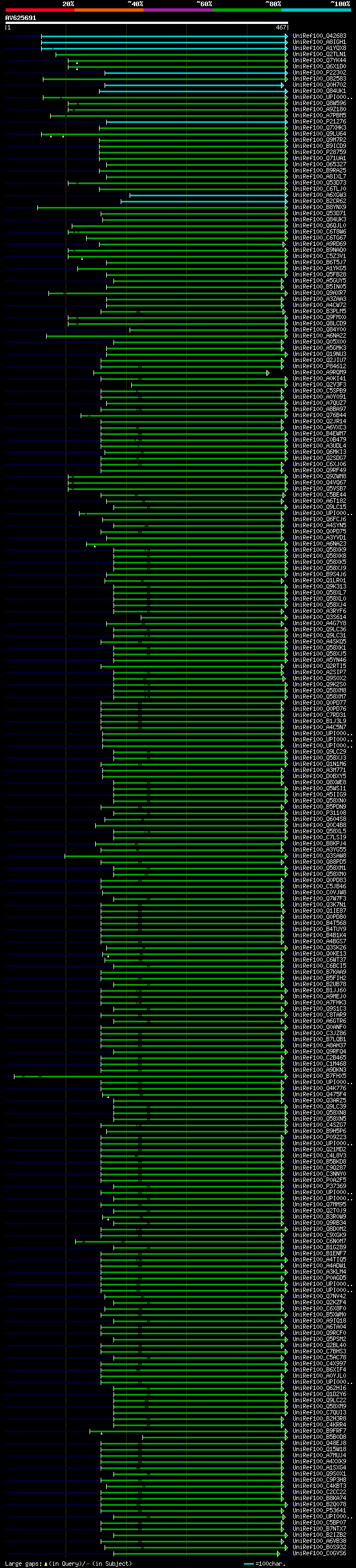Image resolution: width=356 pixels, height=1568 pixels.
Task: Click the UniRef100_P28759 label
Action: click(x=319, y=152)
